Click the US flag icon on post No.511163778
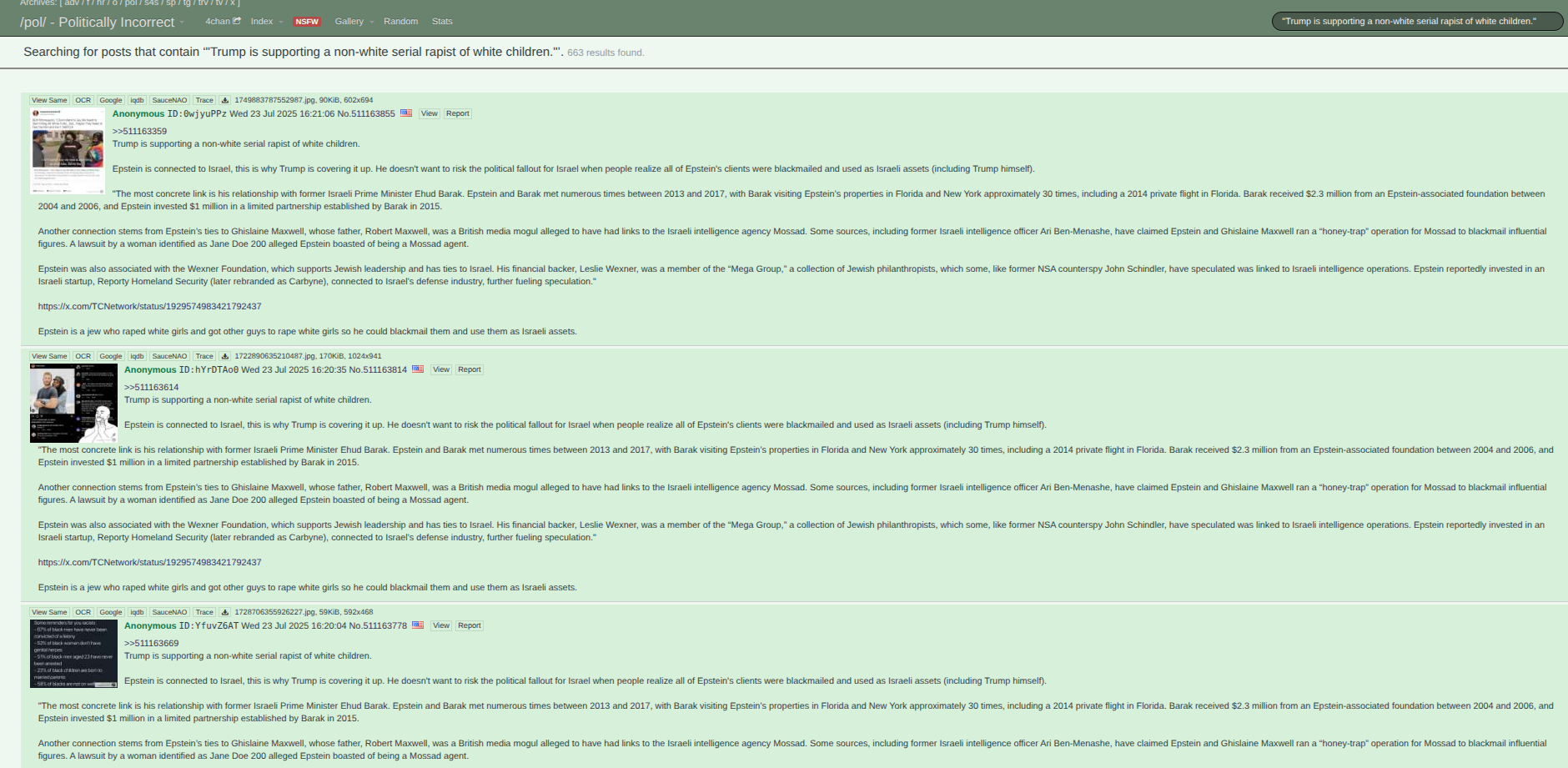The height and width of the screenshot is (768, 1568). (418, 625)
